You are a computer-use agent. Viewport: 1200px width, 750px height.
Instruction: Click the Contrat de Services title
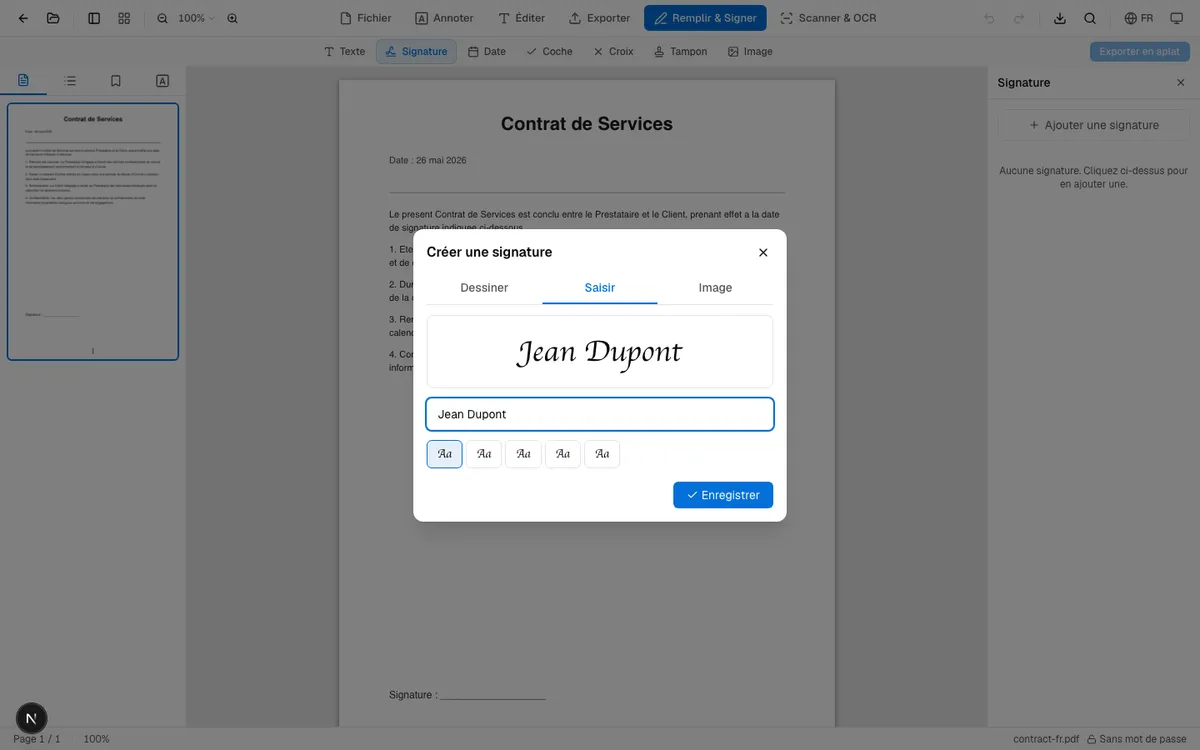click(x=587, y=124)
